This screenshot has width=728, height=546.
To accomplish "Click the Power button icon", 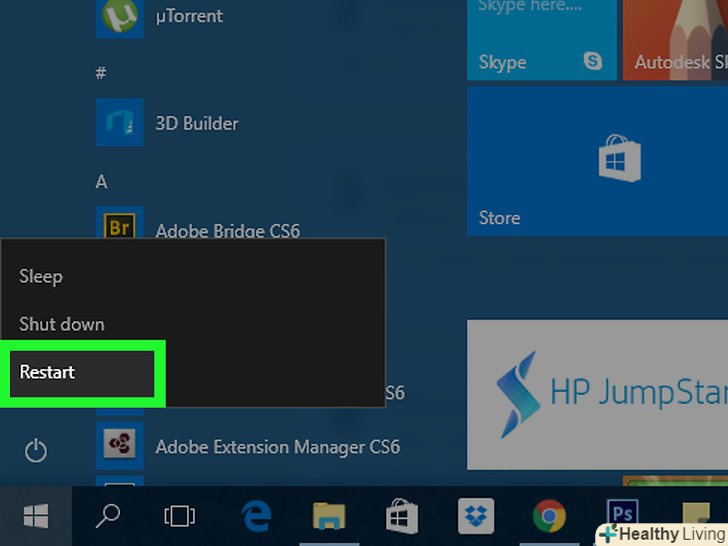I will pyautogui.click(x=36, y=450).
